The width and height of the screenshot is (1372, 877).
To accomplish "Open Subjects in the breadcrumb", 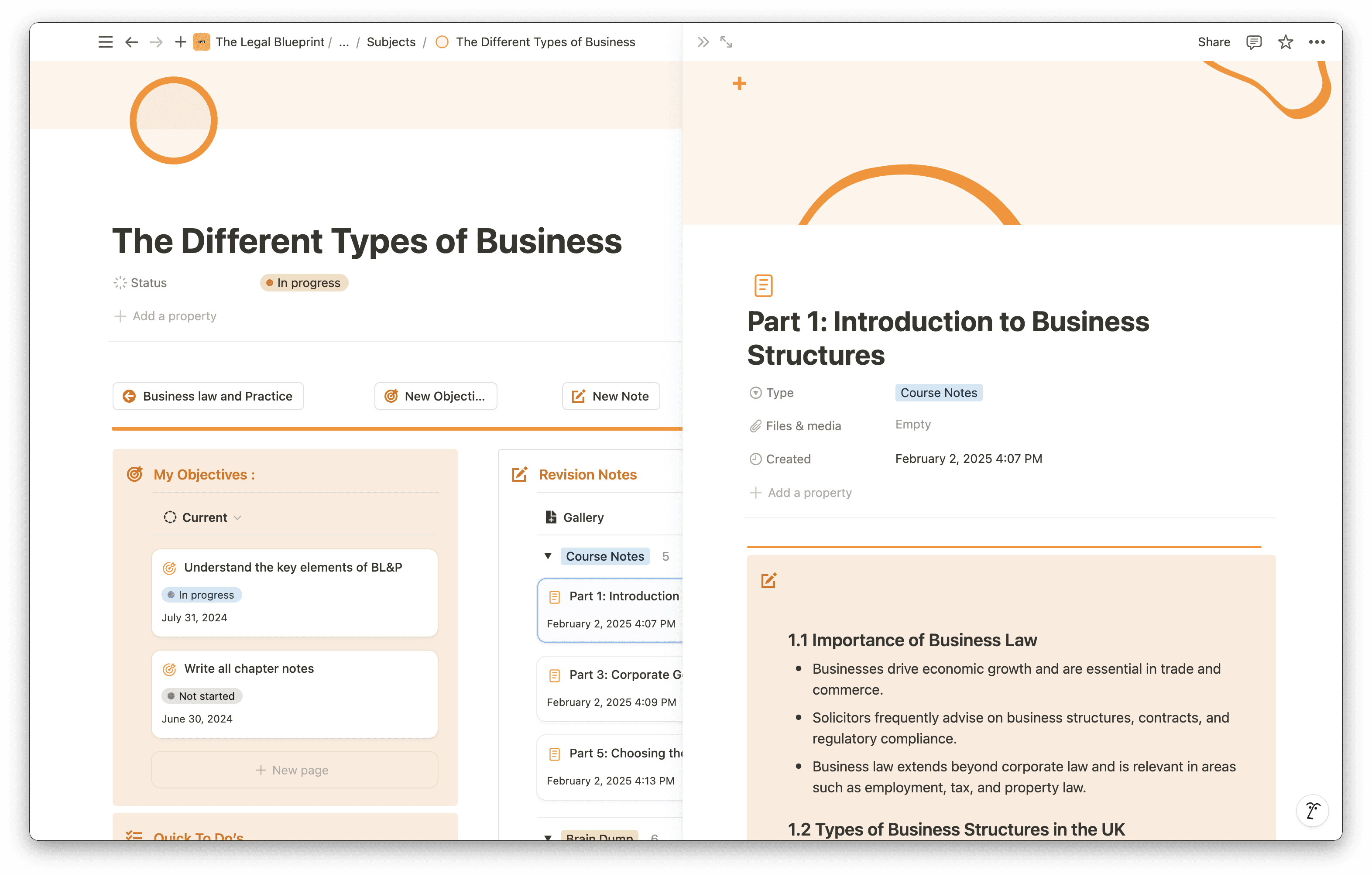I will tap(391, 42).
